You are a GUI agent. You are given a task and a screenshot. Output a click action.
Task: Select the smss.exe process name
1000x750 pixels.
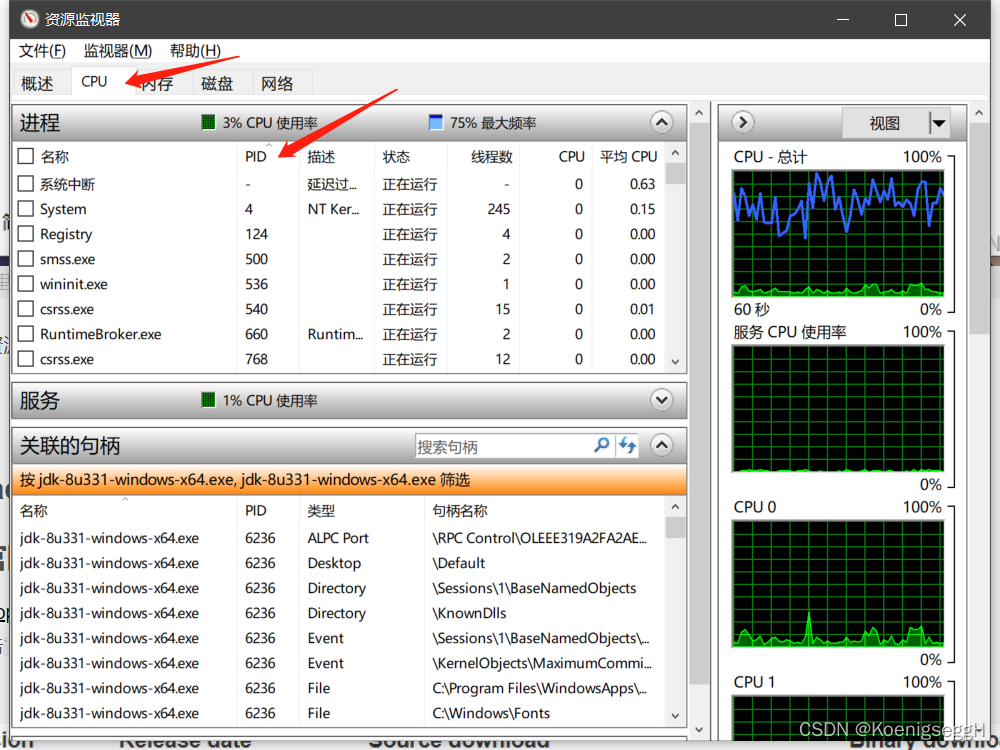67,259
